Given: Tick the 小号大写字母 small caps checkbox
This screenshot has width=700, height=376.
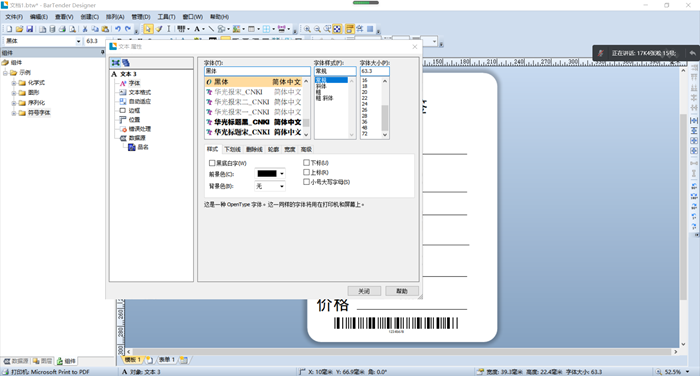Looking at the screenshot, I should 306,182.
